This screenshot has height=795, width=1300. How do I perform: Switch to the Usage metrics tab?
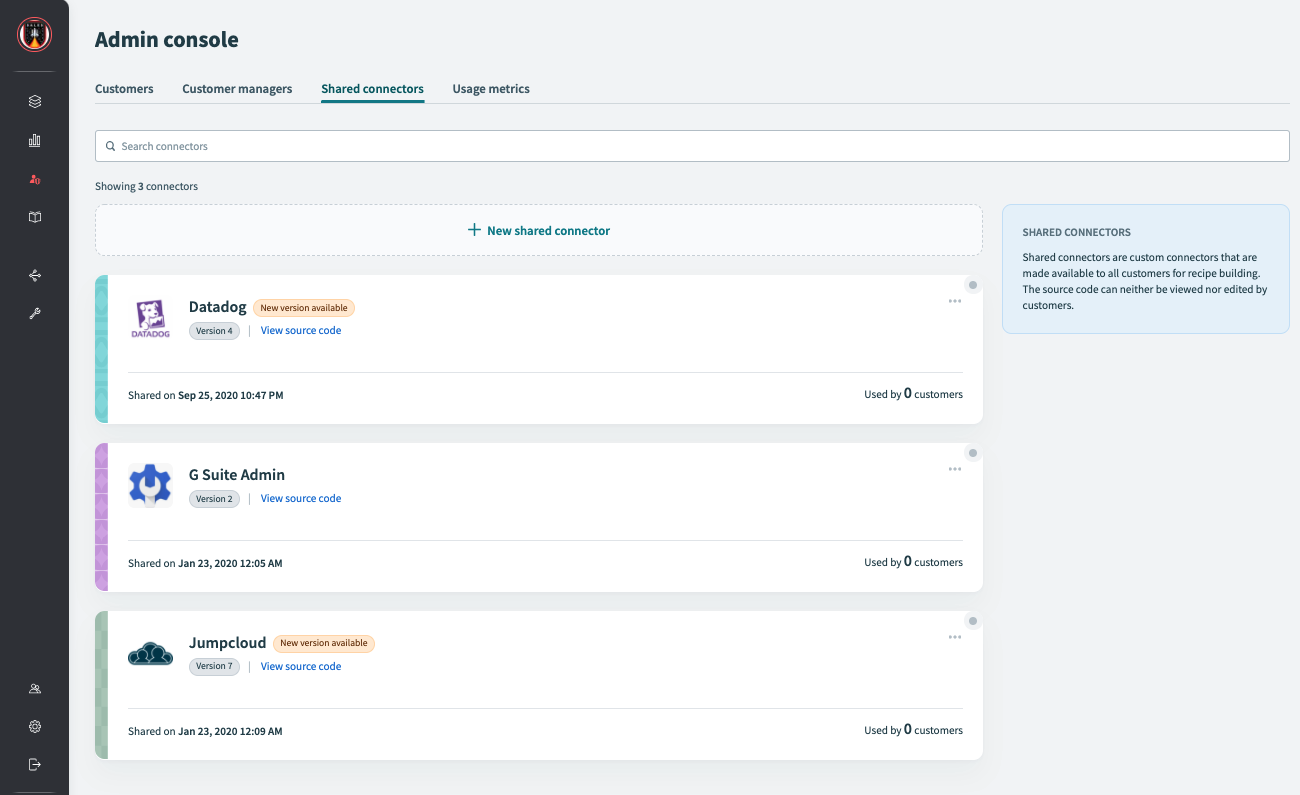(x=491, y=89)
